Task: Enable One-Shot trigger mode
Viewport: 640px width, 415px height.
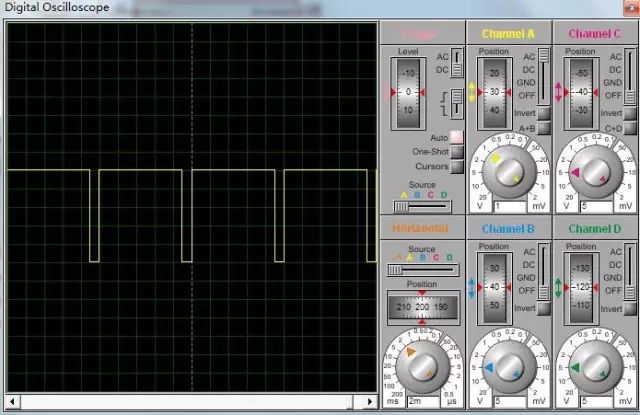Action: 457,152
